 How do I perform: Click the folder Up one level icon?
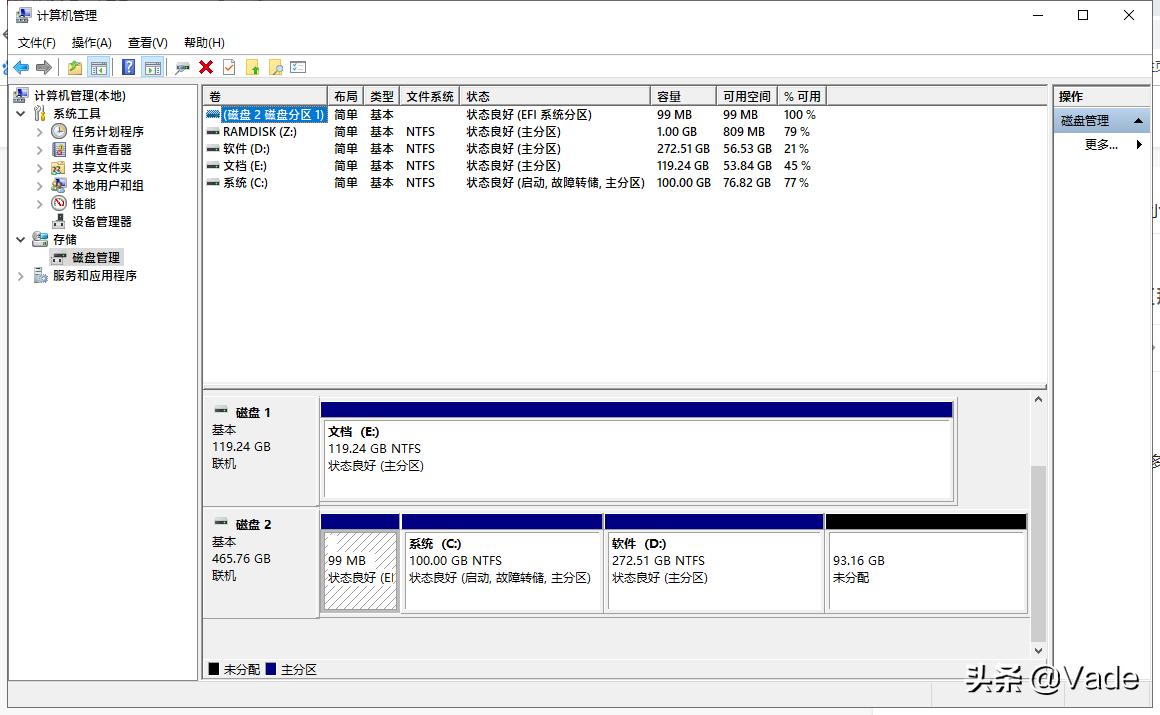click(75, 67)
